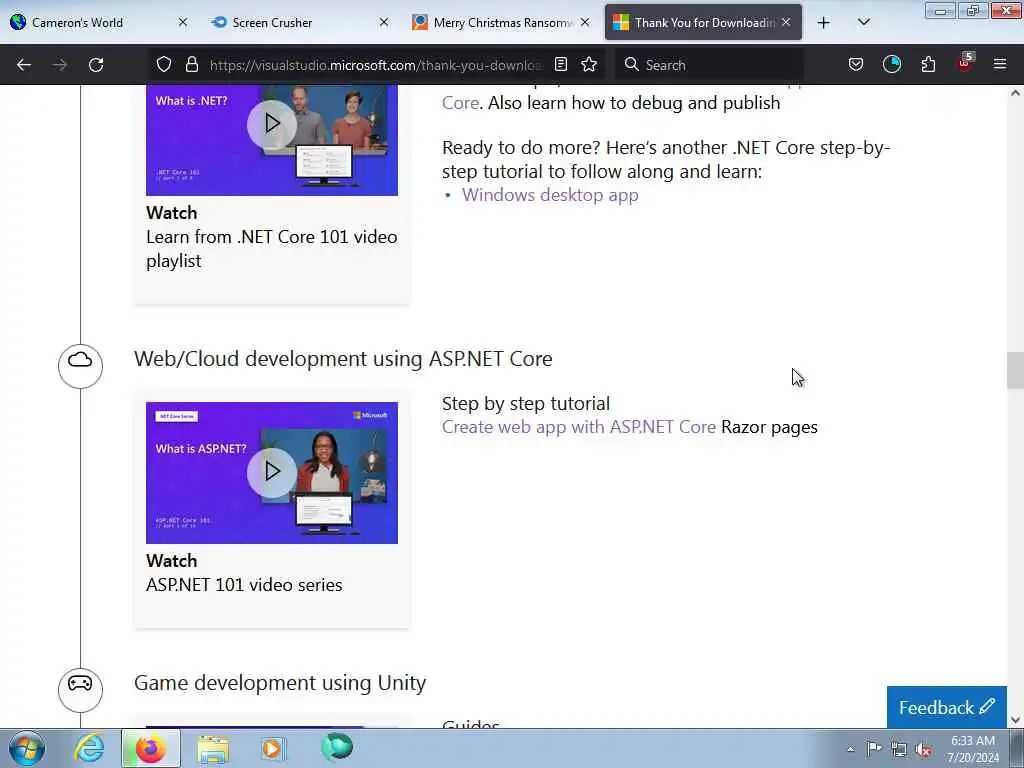Open the Save to Pocket icon
1024x768 pixels.
(856, 65)
